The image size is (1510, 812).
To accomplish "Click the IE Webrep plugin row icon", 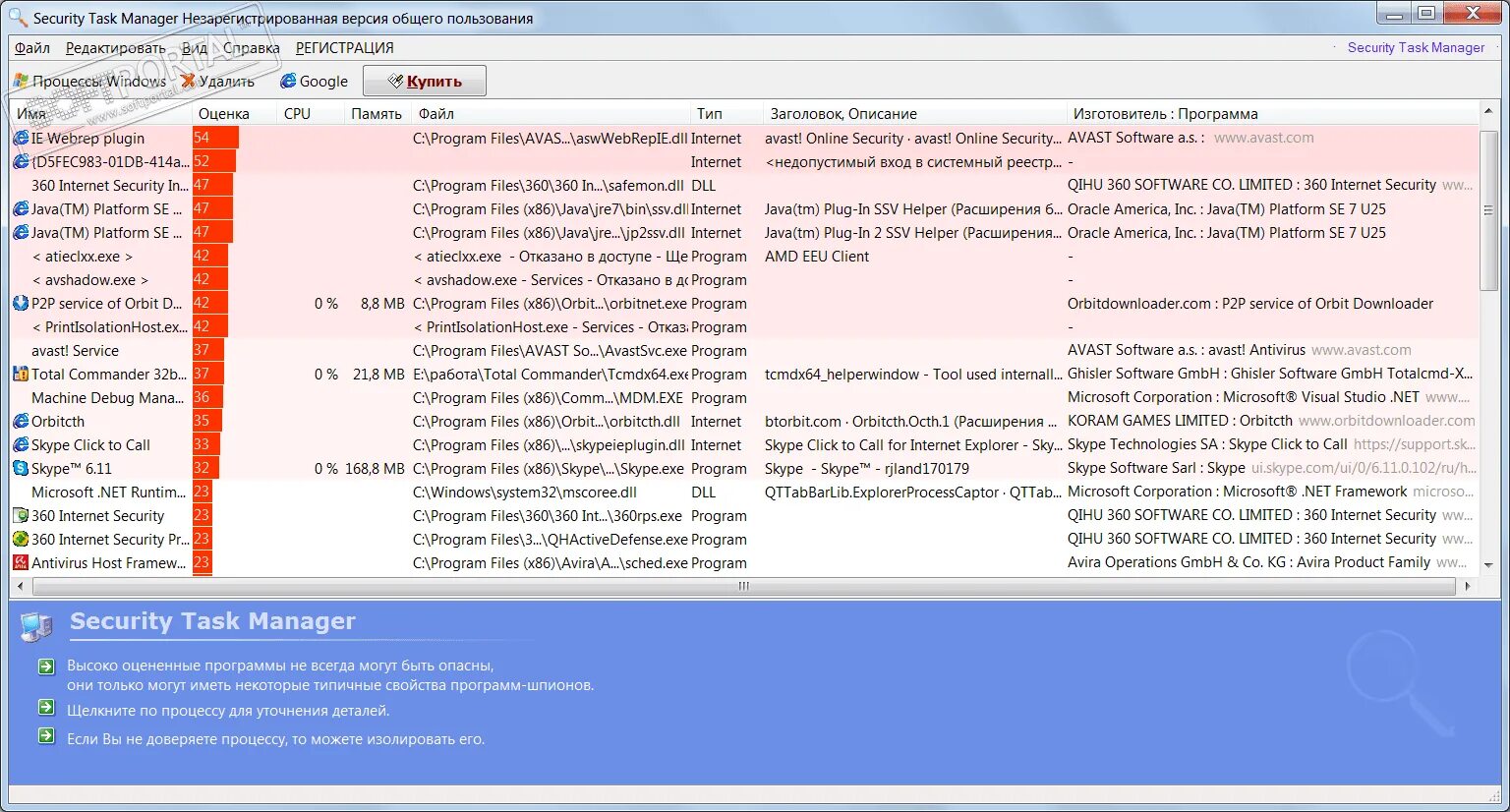I will [21, 139].
